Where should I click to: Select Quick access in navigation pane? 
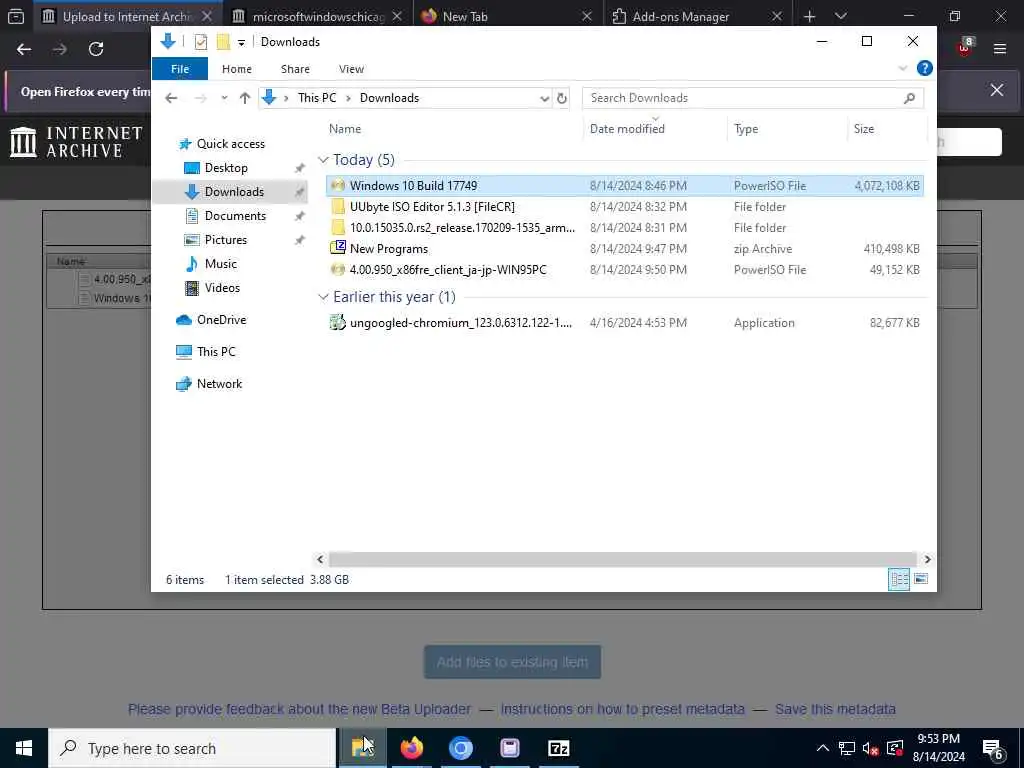click(231, 144)
